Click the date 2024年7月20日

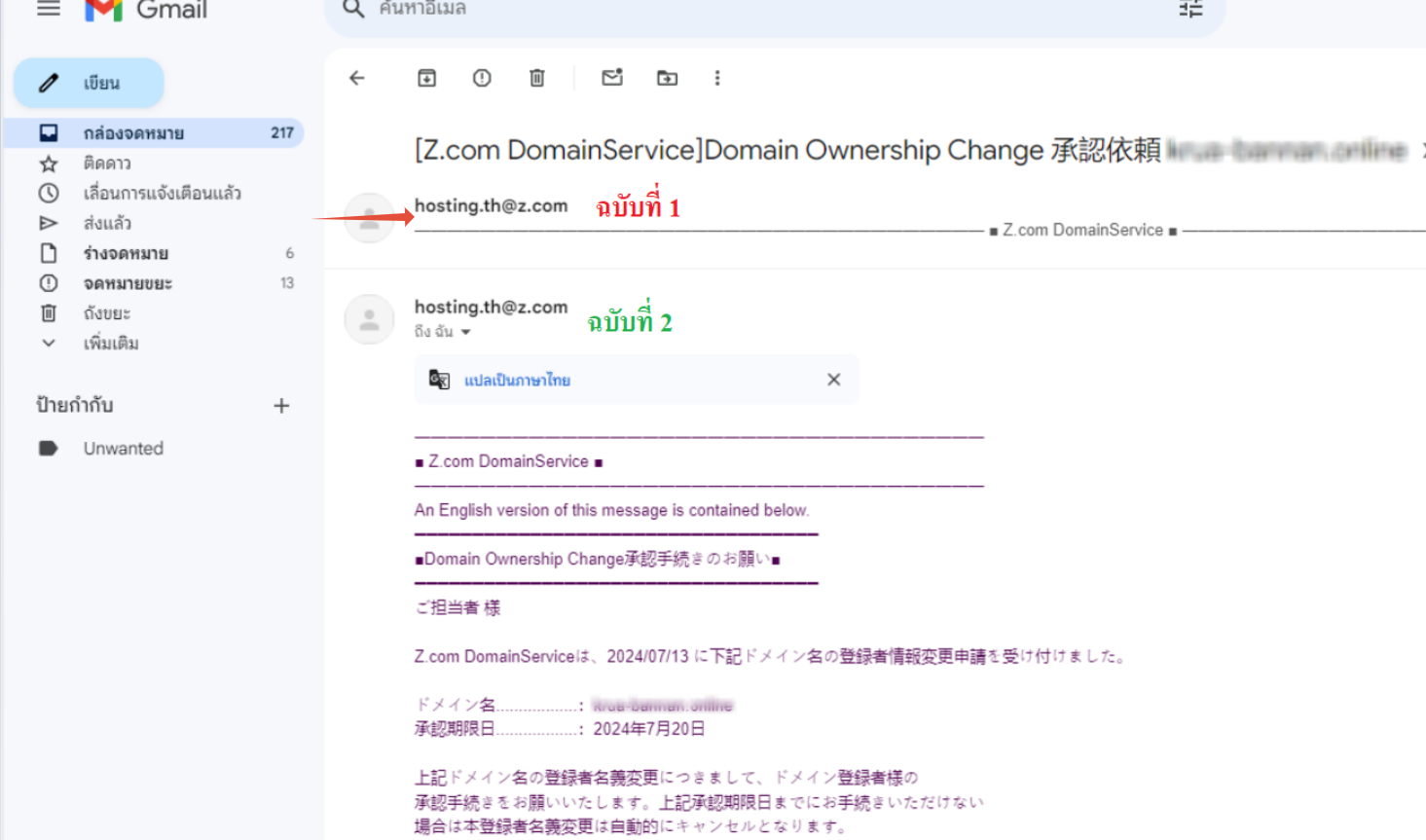click(x=649, y=729)
